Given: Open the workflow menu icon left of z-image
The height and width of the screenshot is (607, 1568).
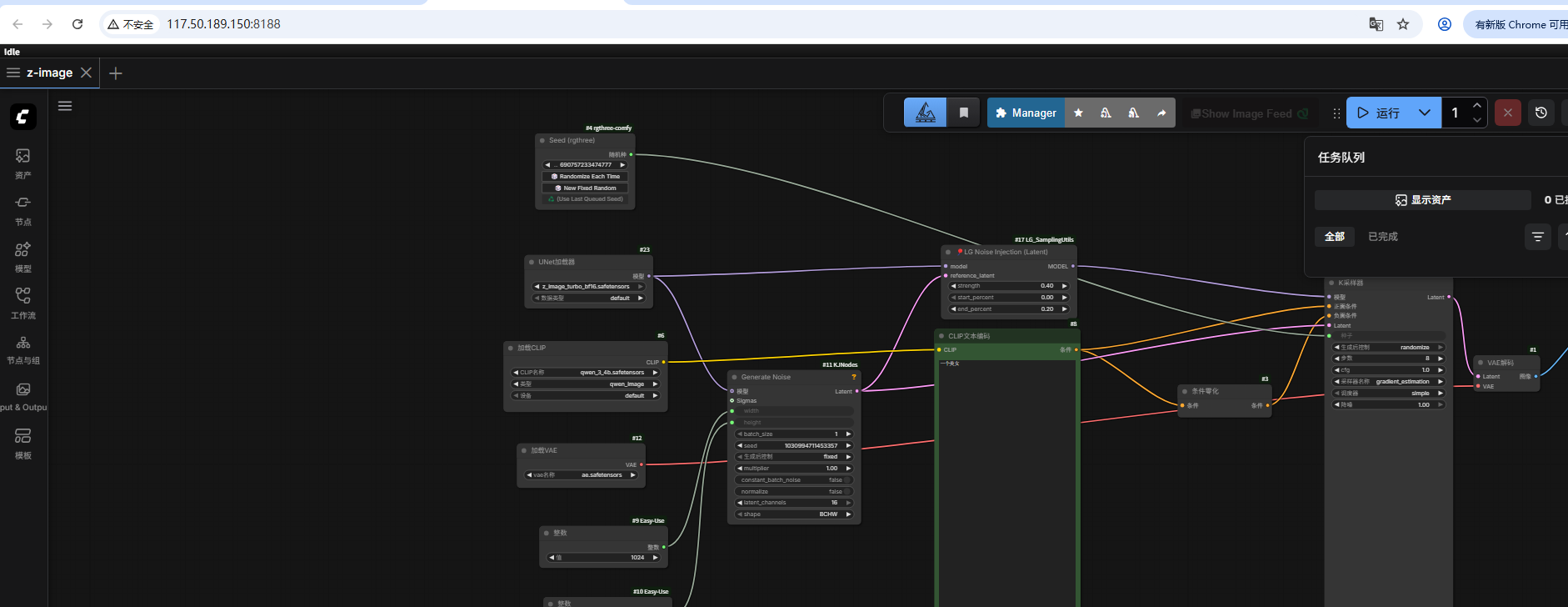Looking at the screenshot, I should [13, 73].
